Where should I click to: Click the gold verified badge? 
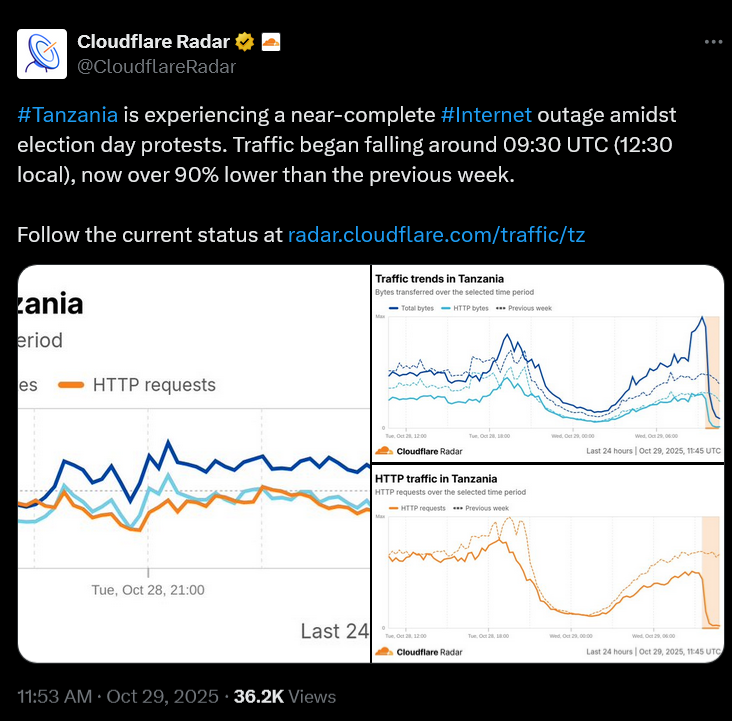[244, 42]
